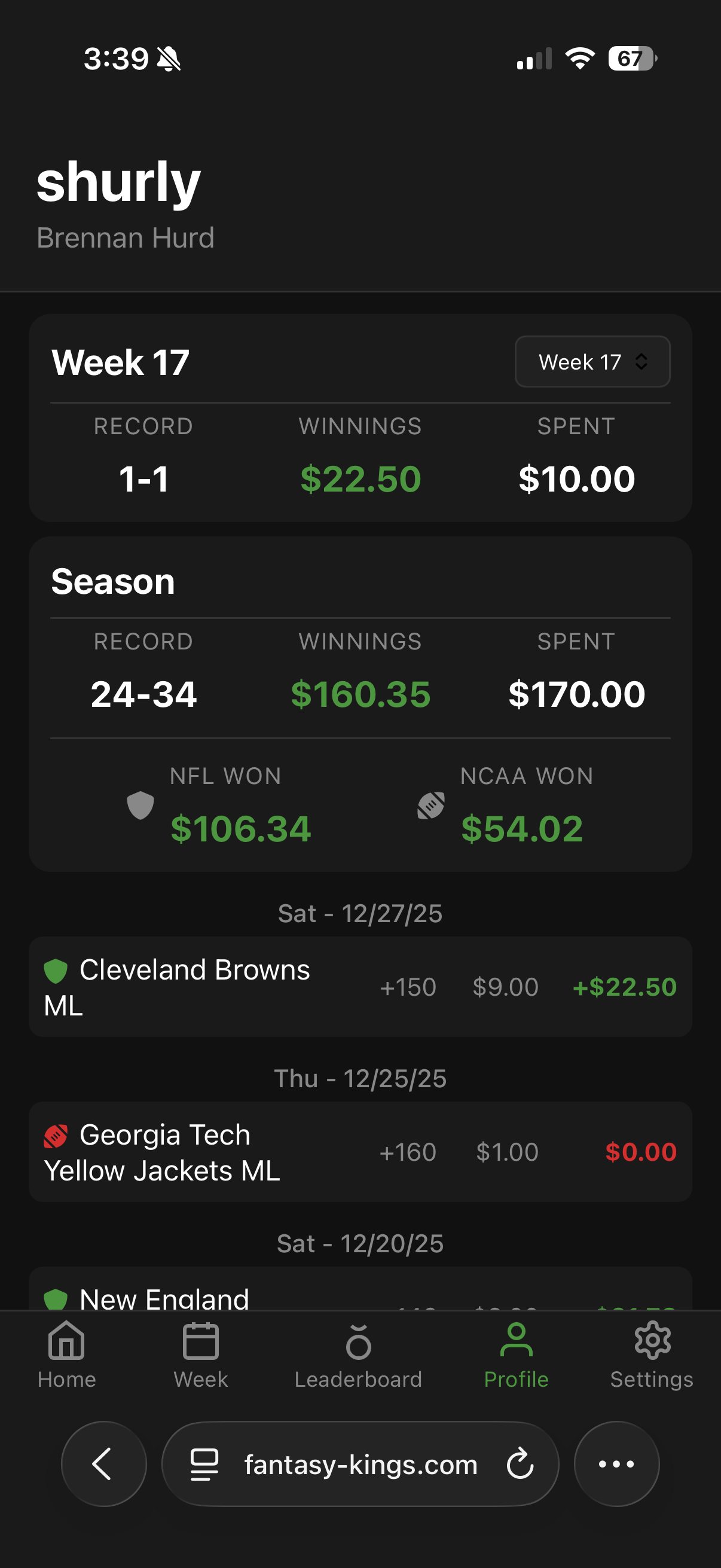Open the browser three-dot menu

point(616,1464)
